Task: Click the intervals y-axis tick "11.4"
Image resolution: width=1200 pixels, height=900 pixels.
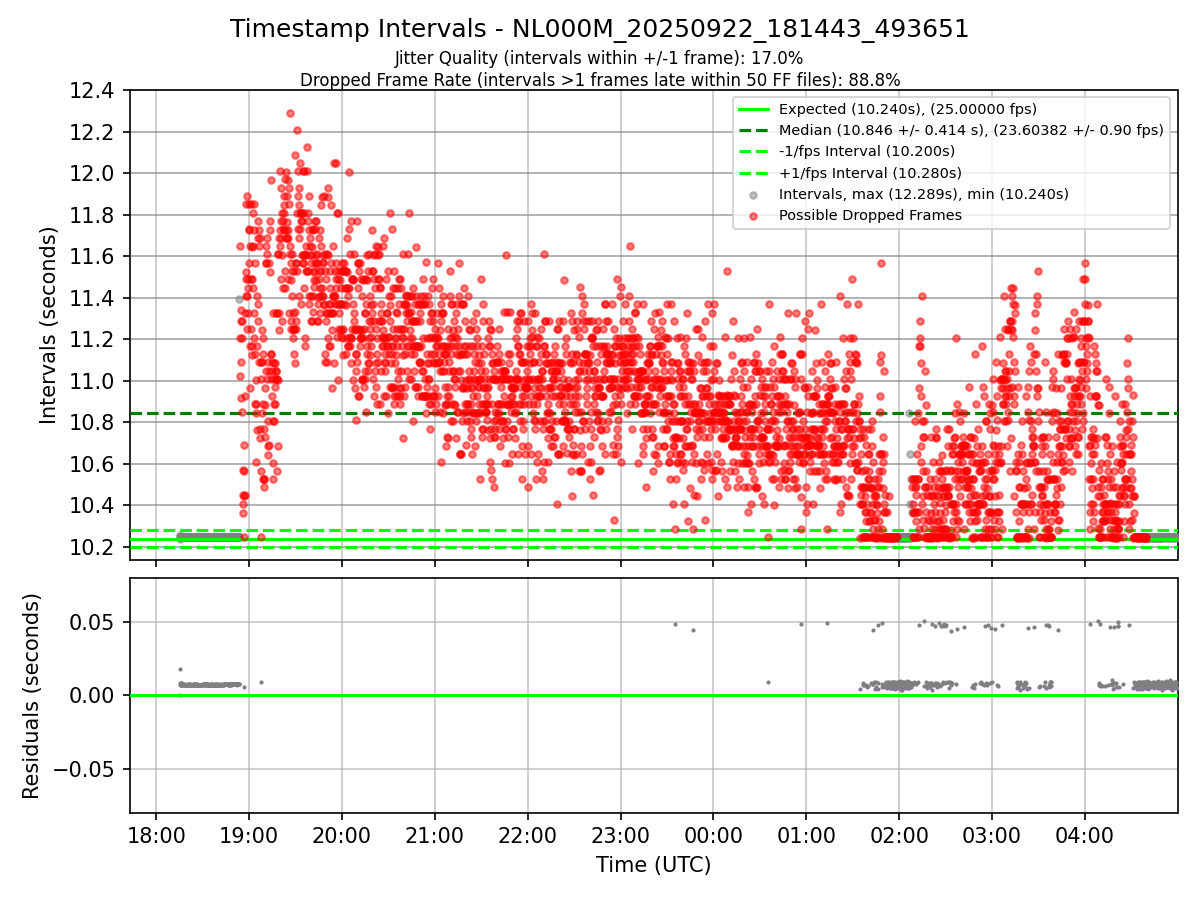Action: tap(92, 298)
